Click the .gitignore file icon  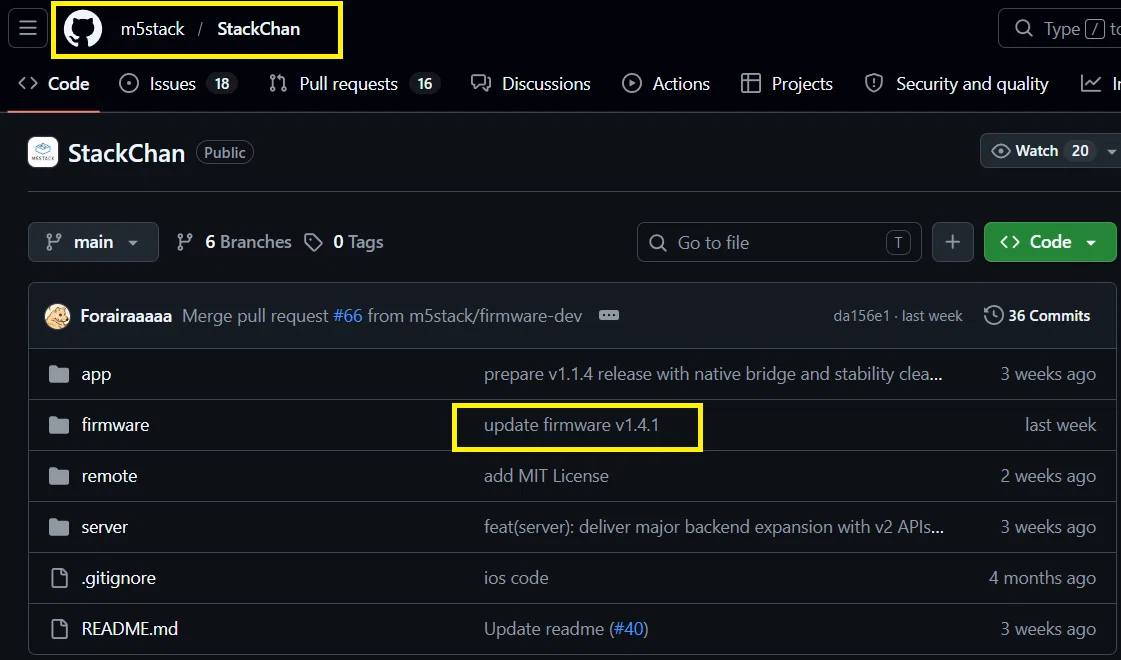click(59, 578)
